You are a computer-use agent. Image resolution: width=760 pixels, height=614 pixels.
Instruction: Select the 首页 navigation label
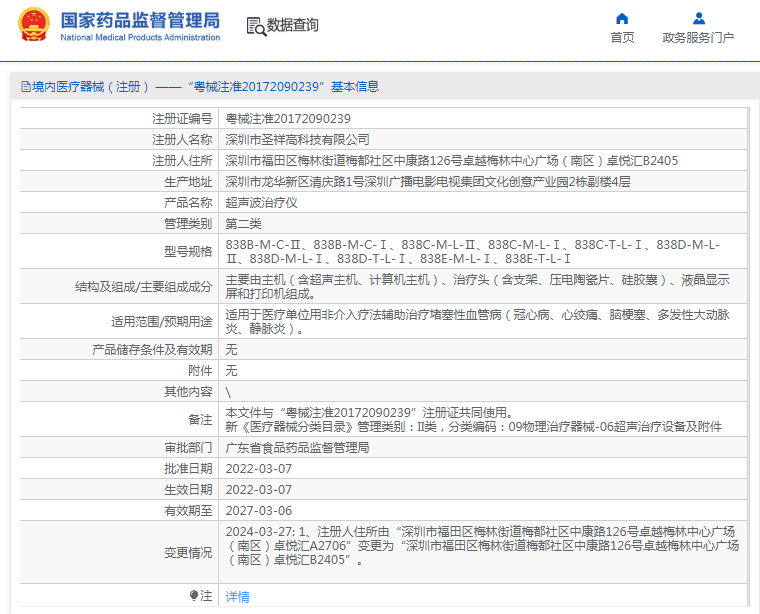(622, 38)
